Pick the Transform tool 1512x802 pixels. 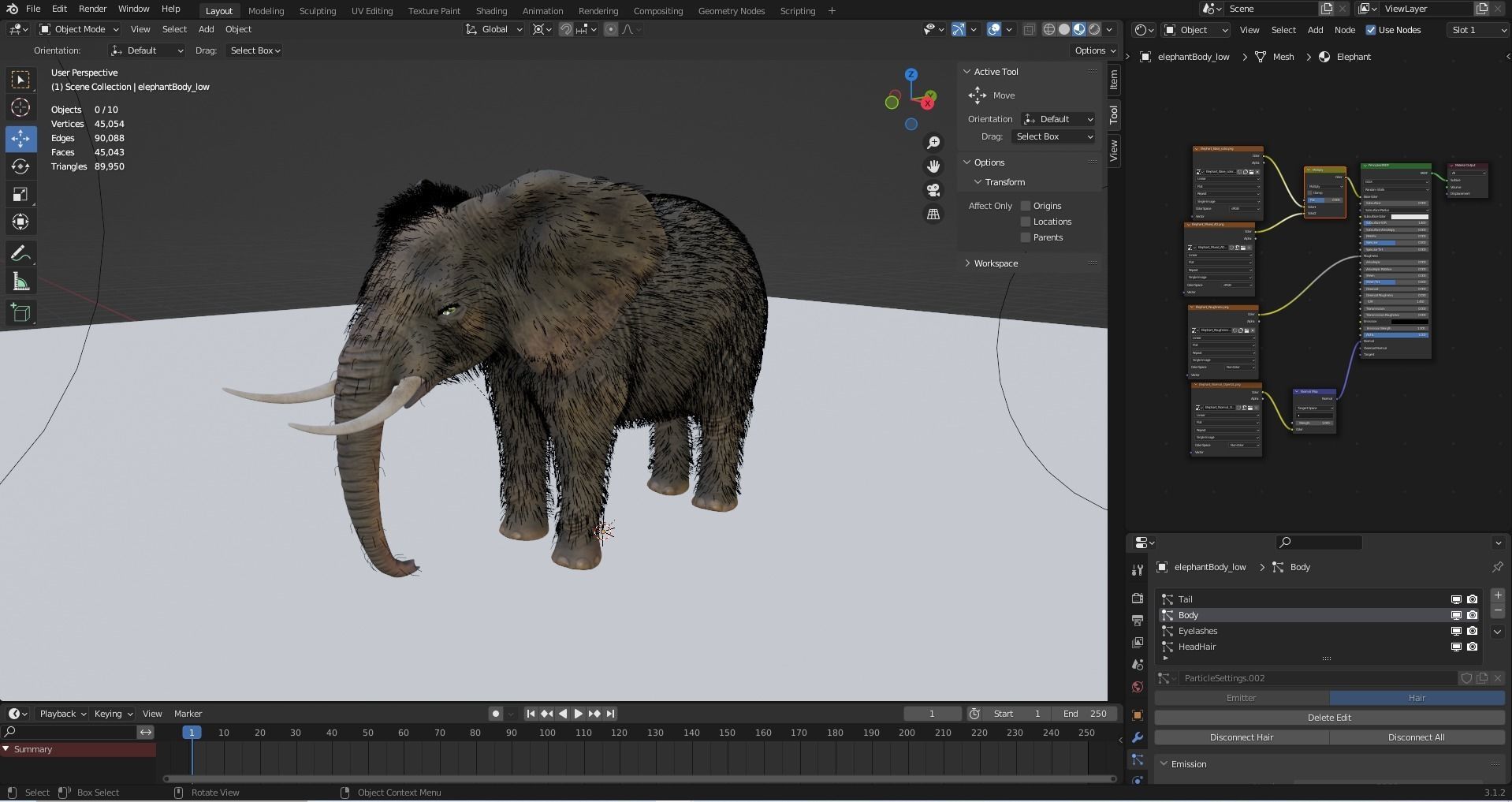20,222
